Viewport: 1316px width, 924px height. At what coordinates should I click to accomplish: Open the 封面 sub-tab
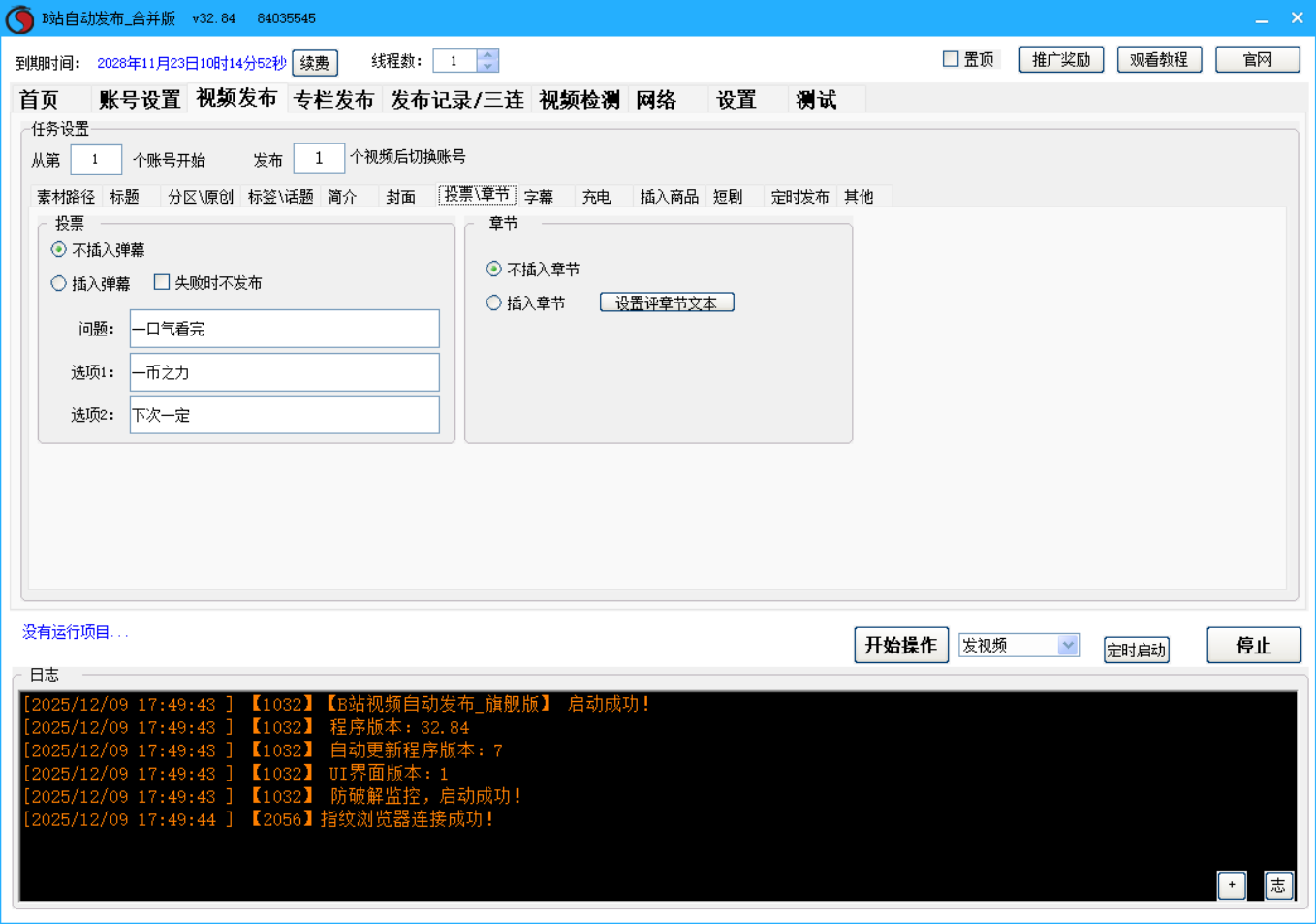[x=400, y=196]
